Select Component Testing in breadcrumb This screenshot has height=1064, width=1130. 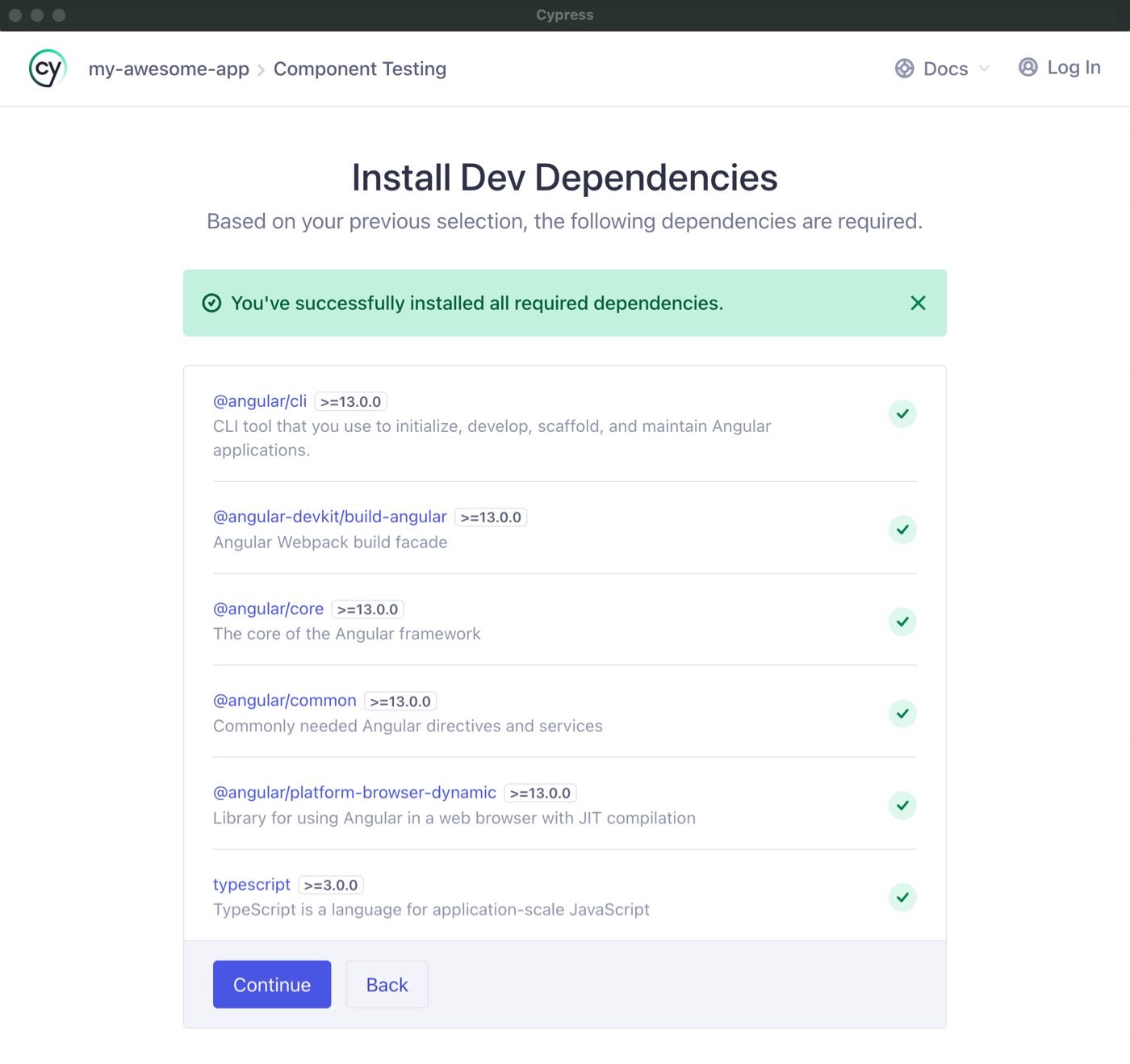(x=359, y=69)
